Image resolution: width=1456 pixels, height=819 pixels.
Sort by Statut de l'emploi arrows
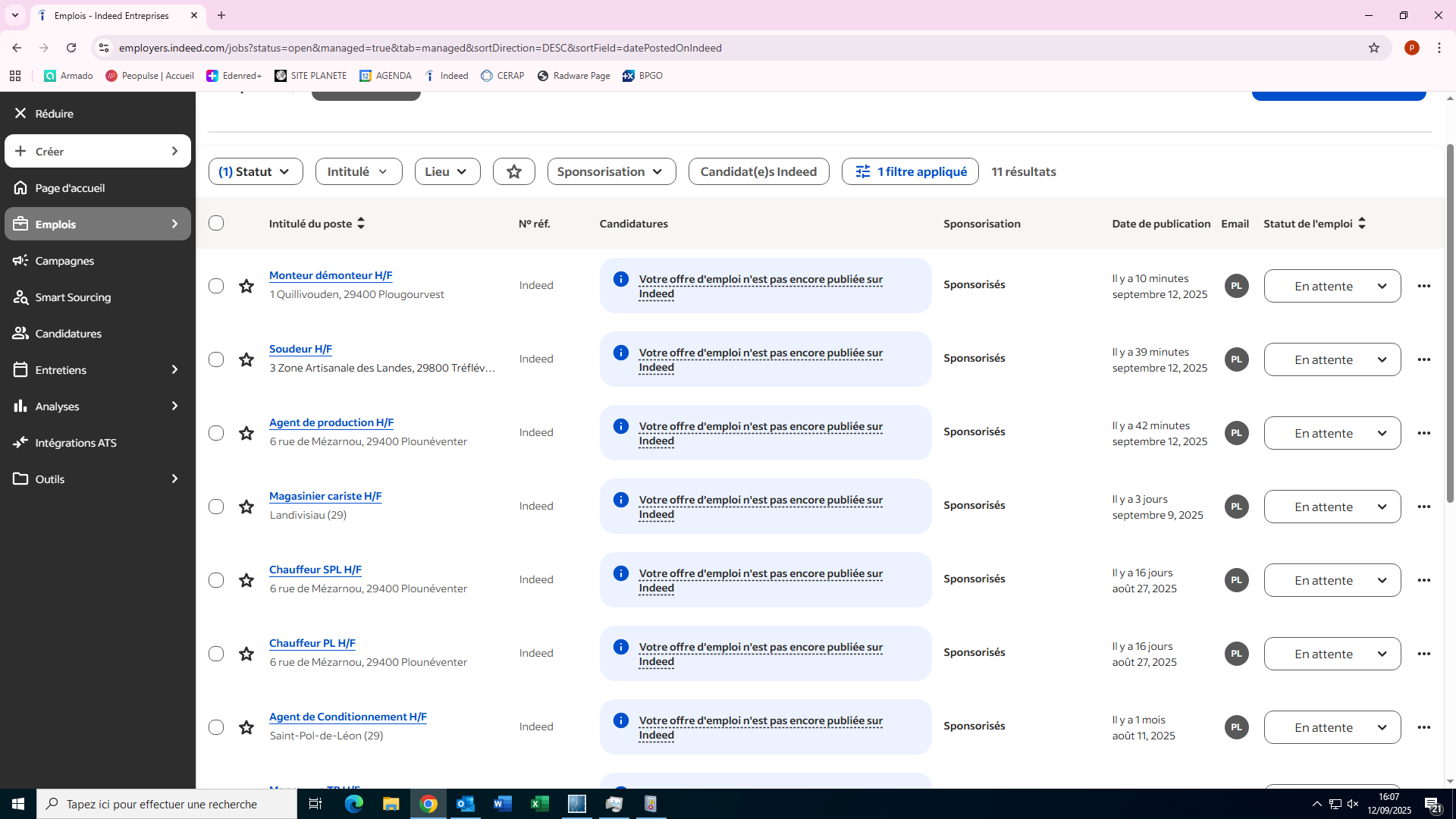[x=1362, y=223]
